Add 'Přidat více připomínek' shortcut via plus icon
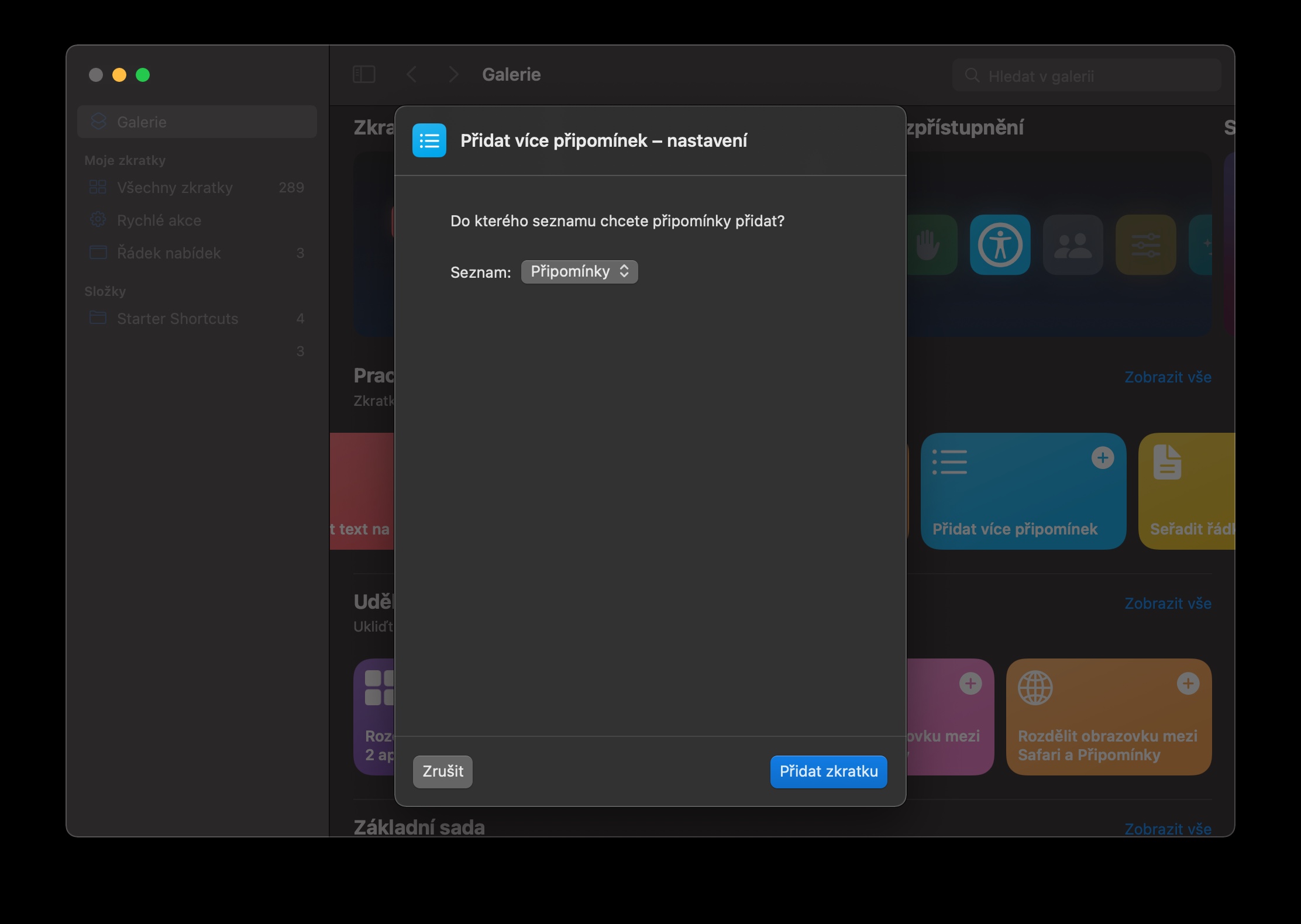Viewport: 1301px width, 924px height. click(1102, 458)
